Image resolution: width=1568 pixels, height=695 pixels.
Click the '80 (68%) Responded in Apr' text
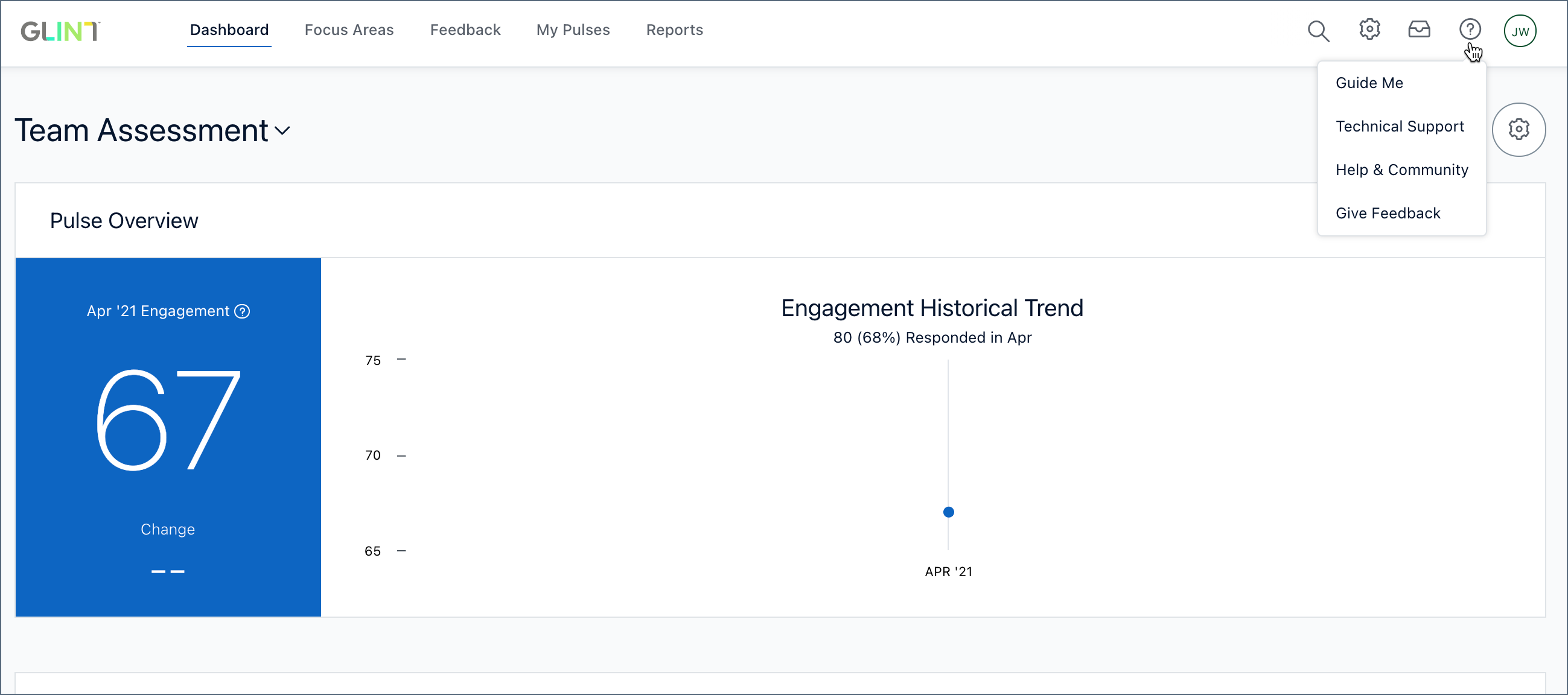pos(932,337)
